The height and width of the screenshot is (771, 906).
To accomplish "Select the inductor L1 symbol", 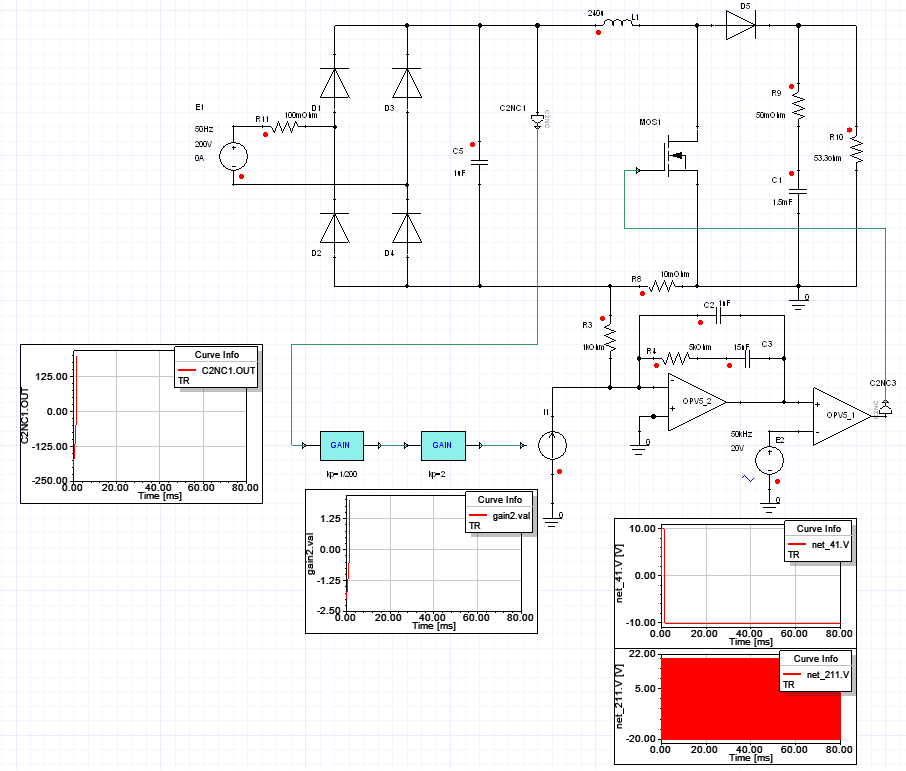I will point(617,23).
